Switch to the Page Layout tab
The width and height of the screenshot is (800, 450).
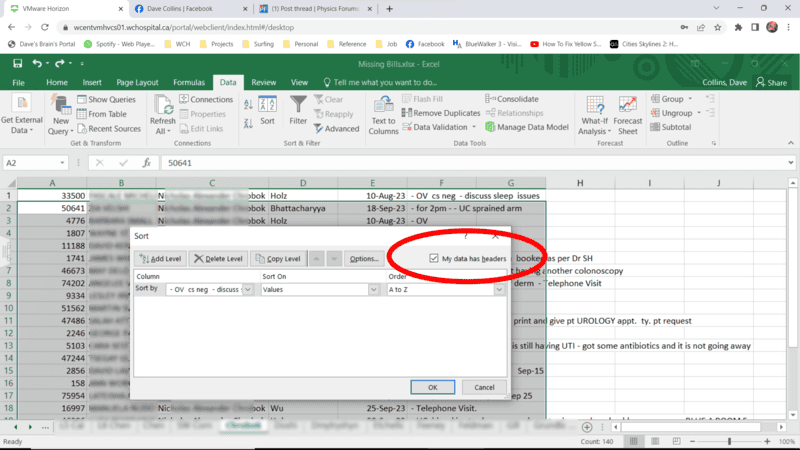coord(137,82)
